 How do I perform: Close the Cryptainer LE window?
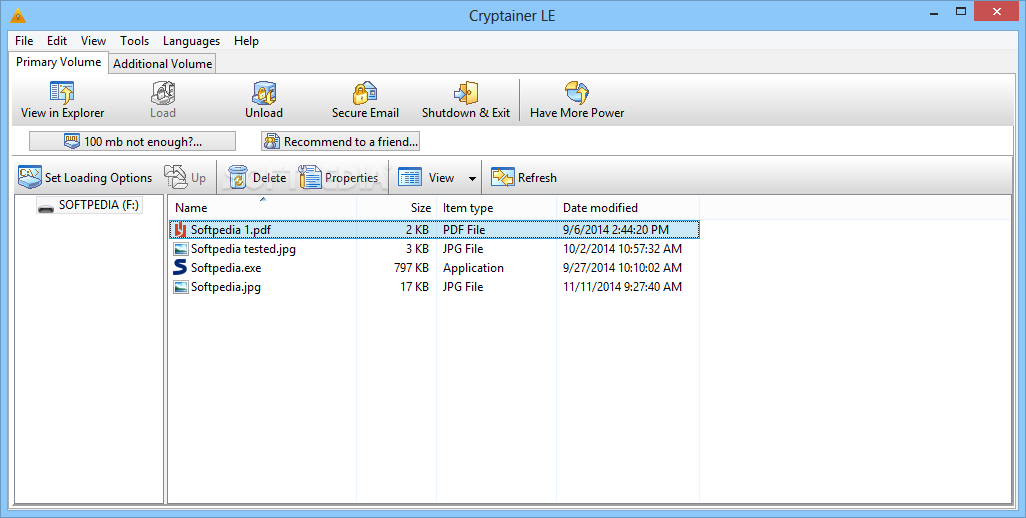997,11
